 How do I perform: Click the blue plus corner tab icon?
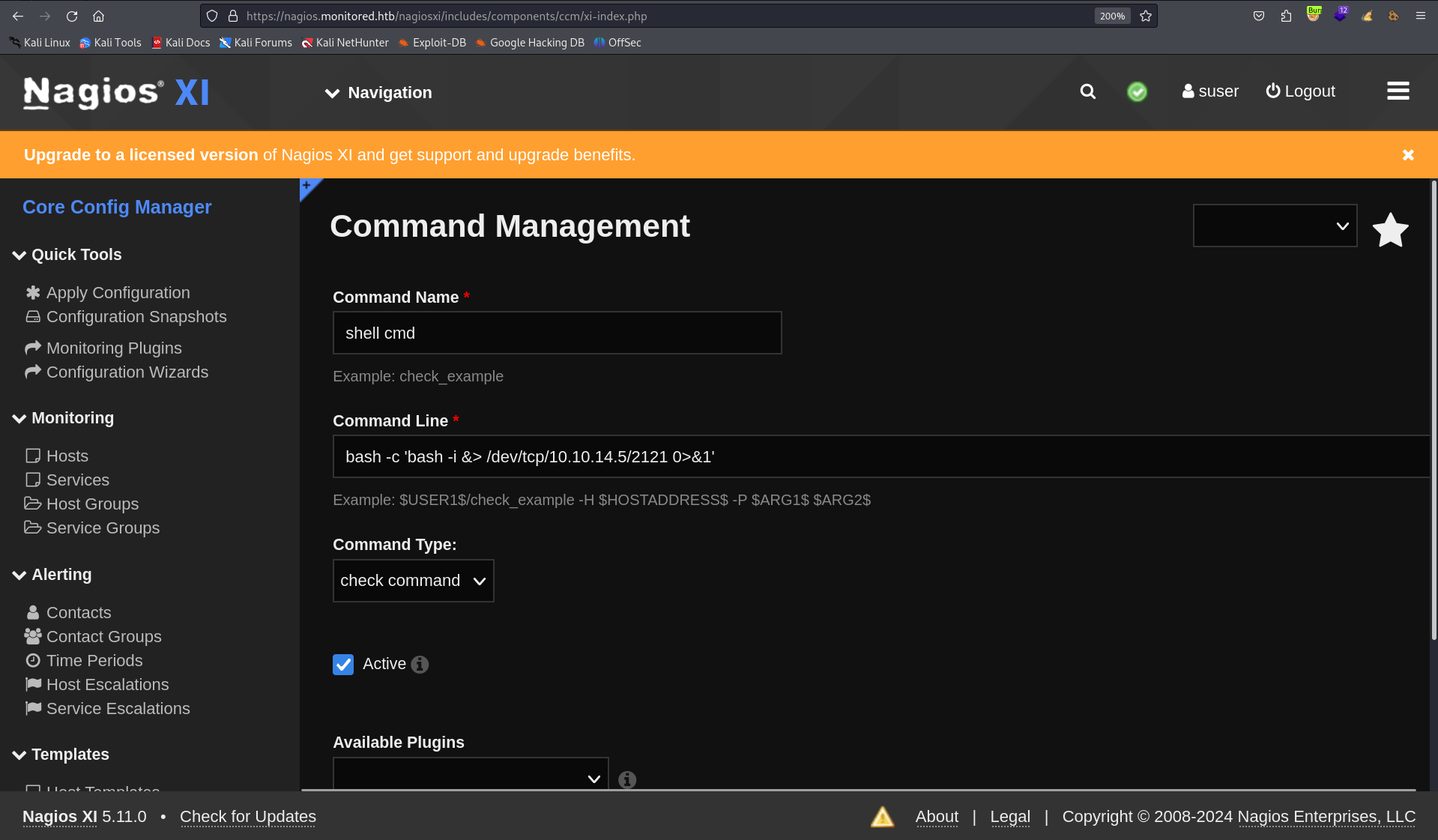(x=307, y=186)
